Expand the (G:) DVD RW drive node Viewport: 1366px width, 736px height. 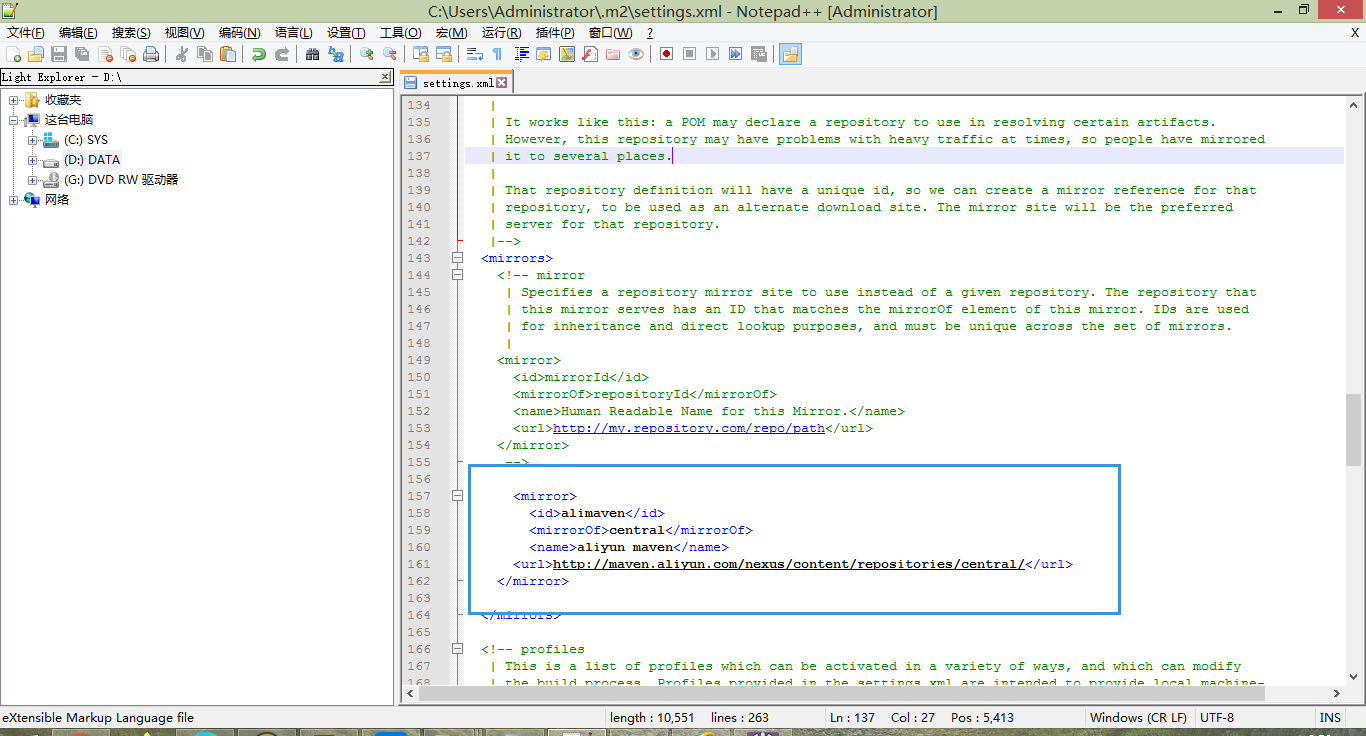[33, 180]
